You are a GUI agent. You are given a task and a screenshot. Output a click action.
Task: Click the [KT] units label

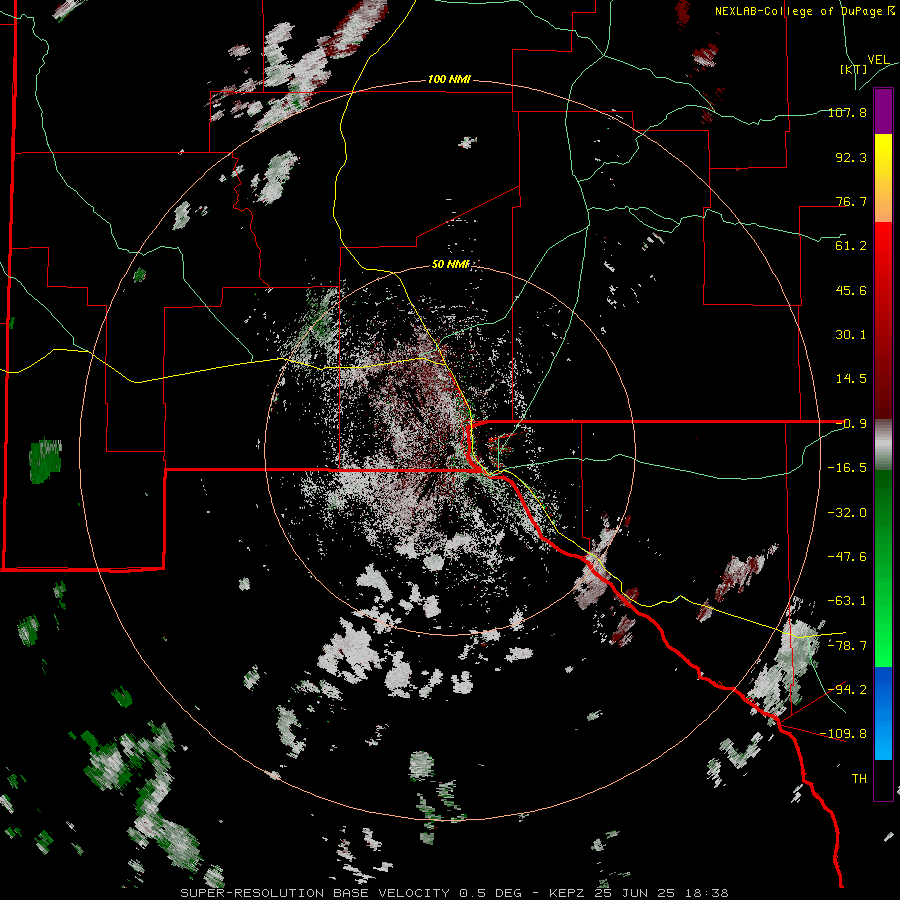click(854, 69)
